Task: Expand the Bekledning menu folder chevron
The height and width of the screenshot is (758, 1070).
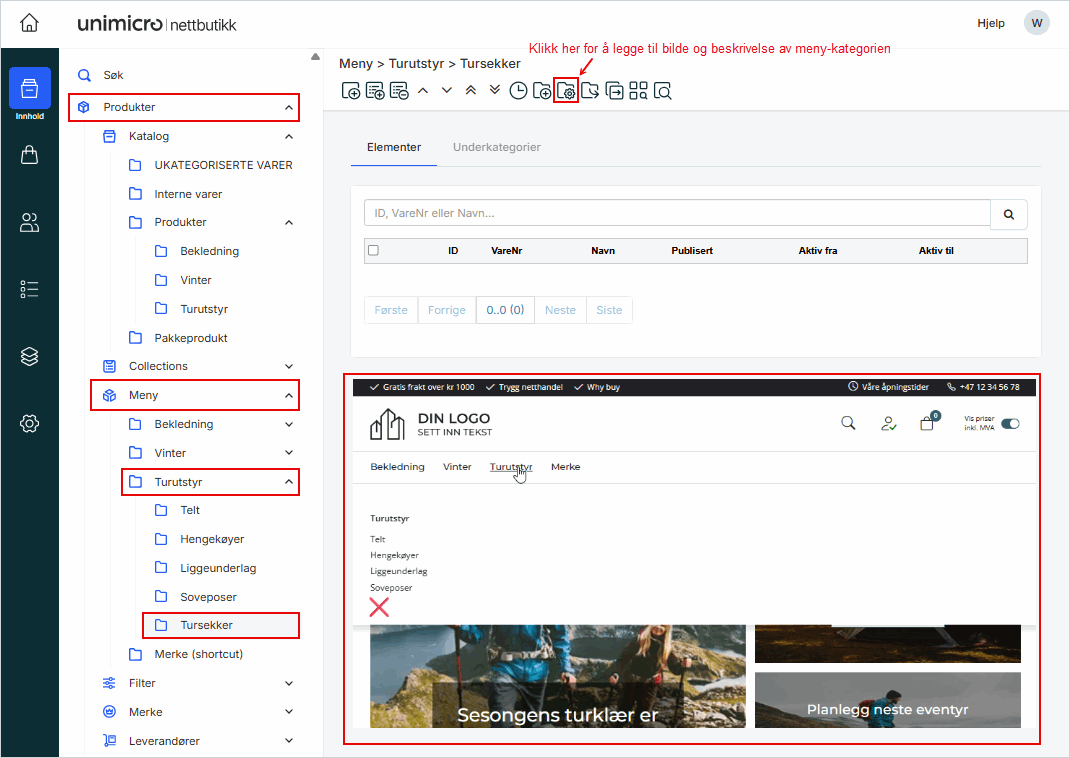Action: pos(289,424)
